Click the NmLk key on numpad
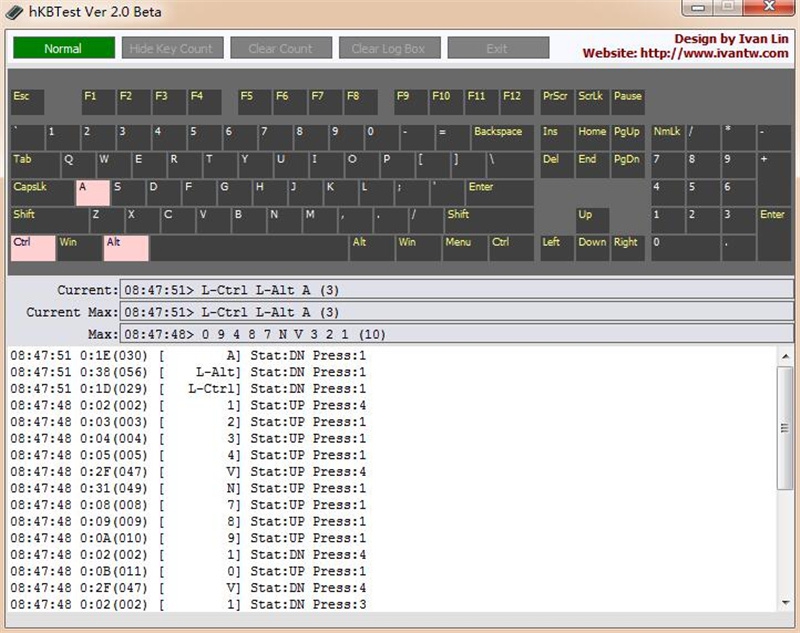 666,137
